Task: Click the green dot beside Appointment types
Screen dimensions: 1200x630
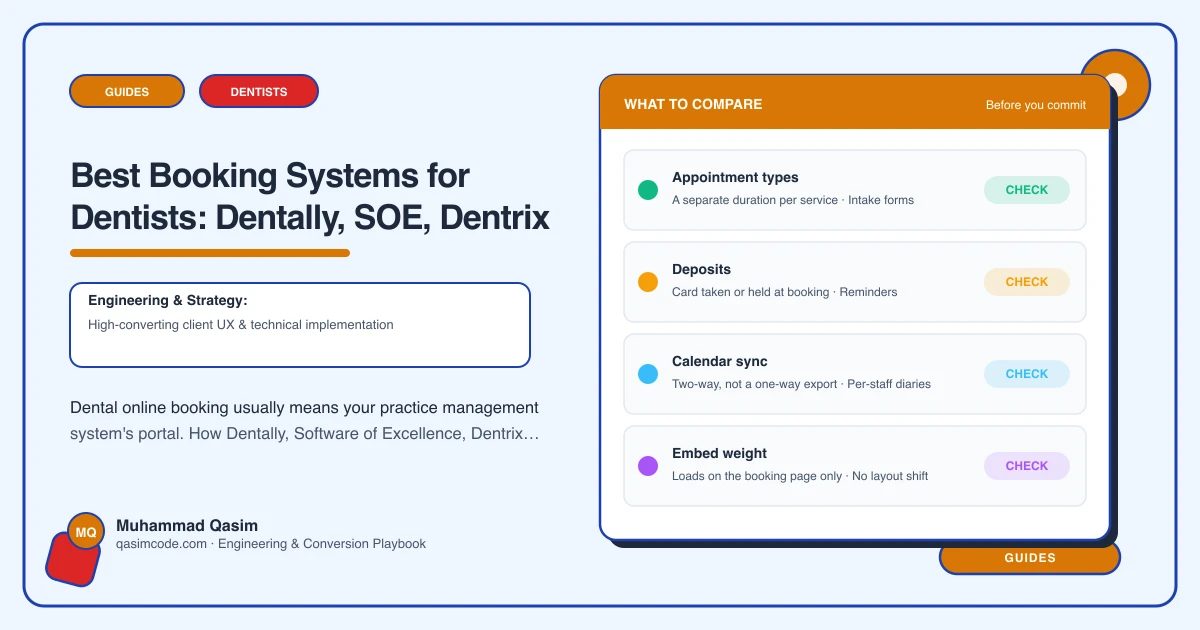Action: point(648,190)
